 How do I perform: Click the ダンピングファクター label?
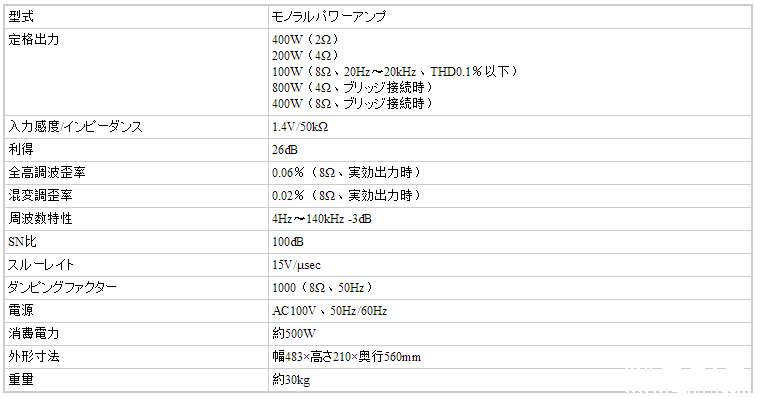pos(62,288)
